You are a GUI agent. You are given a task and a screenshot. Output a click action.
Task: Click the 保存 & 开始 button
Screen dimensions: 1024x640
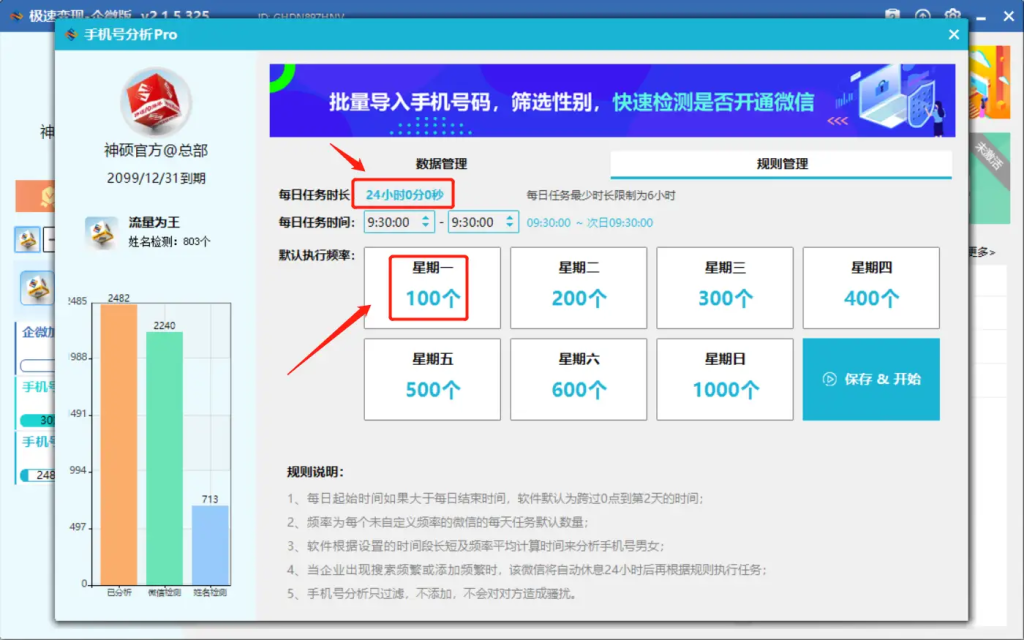point(871,380)
